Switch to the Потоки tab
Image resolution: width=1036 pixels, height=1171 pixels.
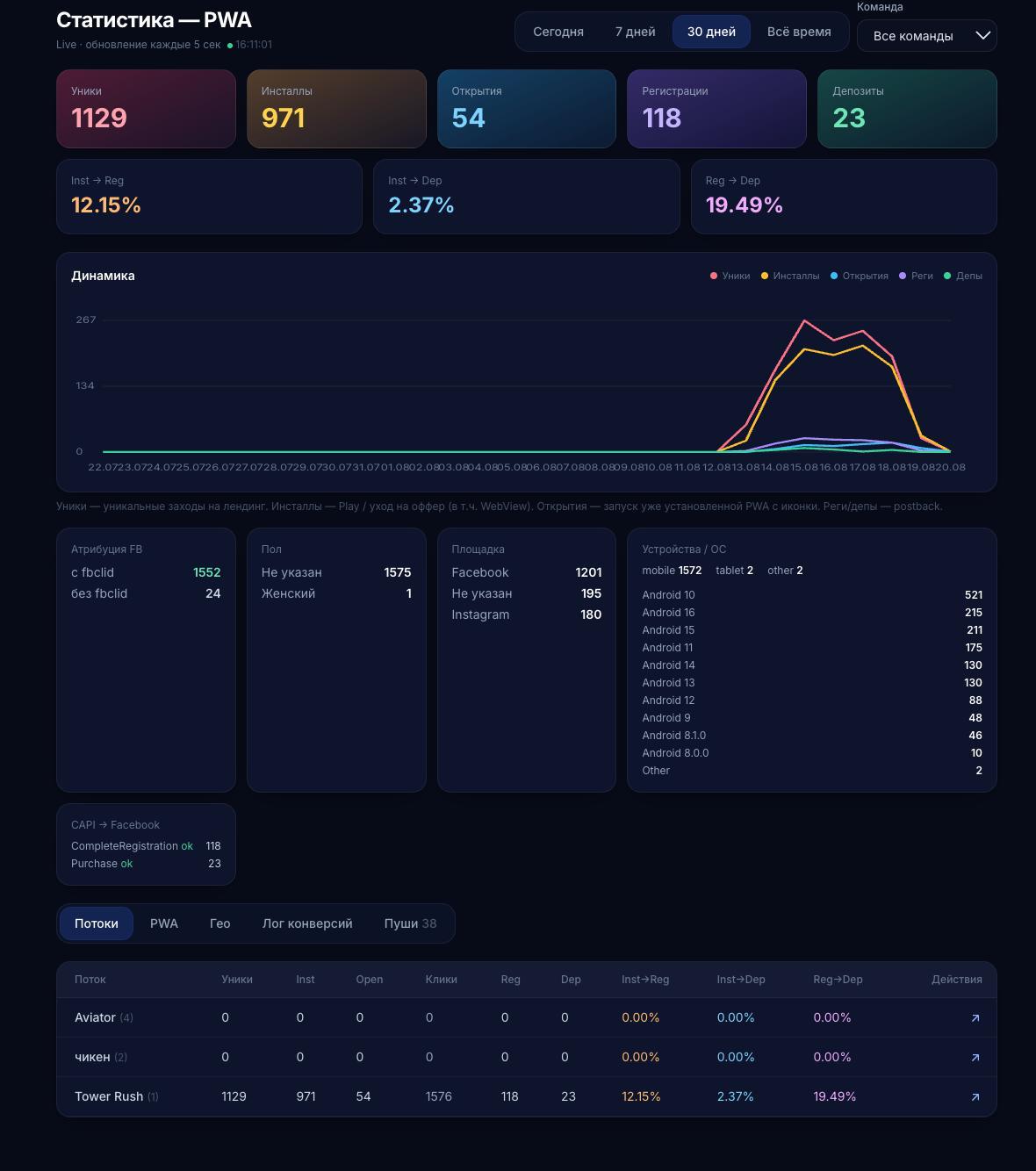point(97,923)
